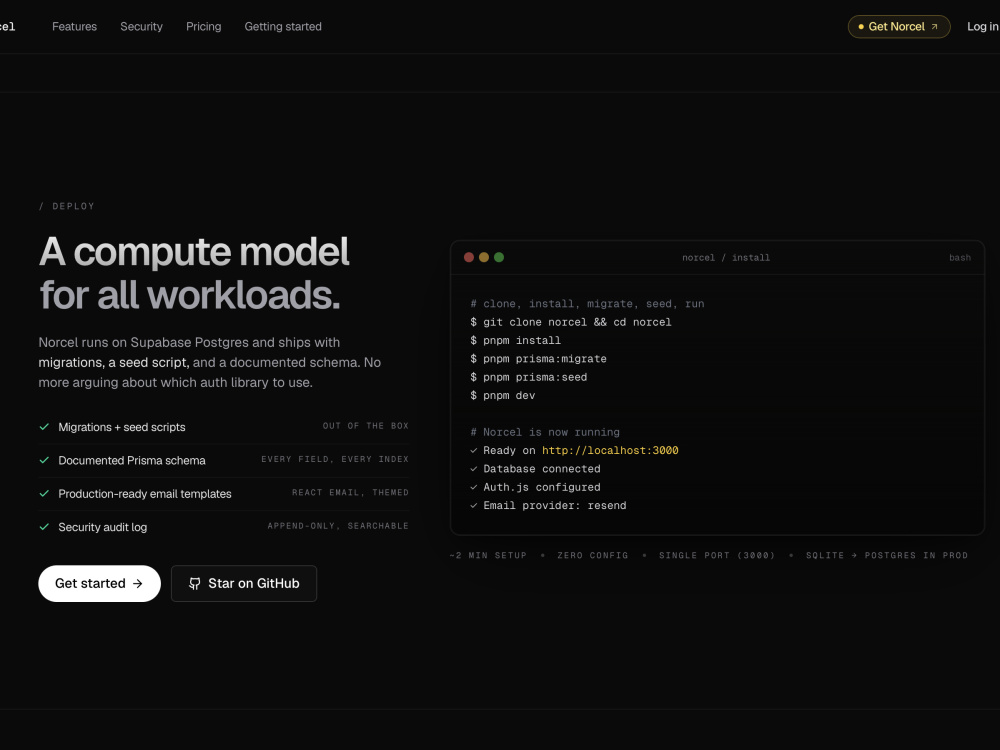Click the checkmark beside Migrations + seed scripts
This screenshot has width=1000, height=750.
point(44,427)
